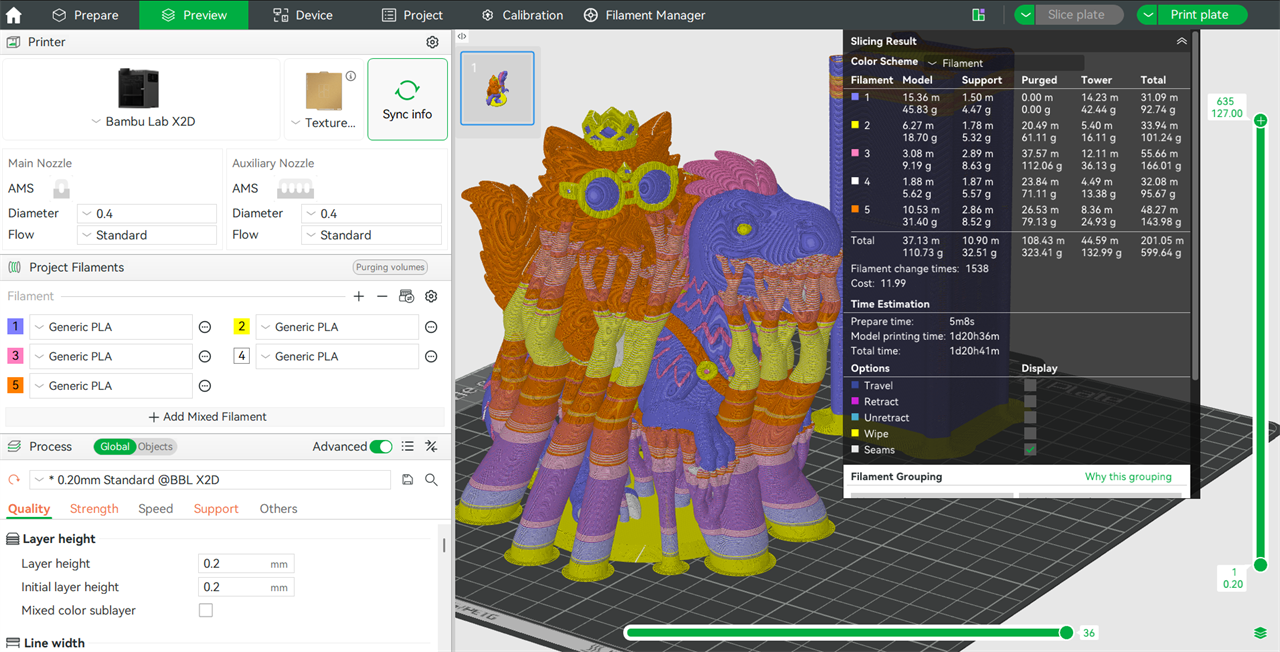The image size is (1280, 652).
Task: Click filament 2 yellow color swatch
Action: click(x=241, y=327)
